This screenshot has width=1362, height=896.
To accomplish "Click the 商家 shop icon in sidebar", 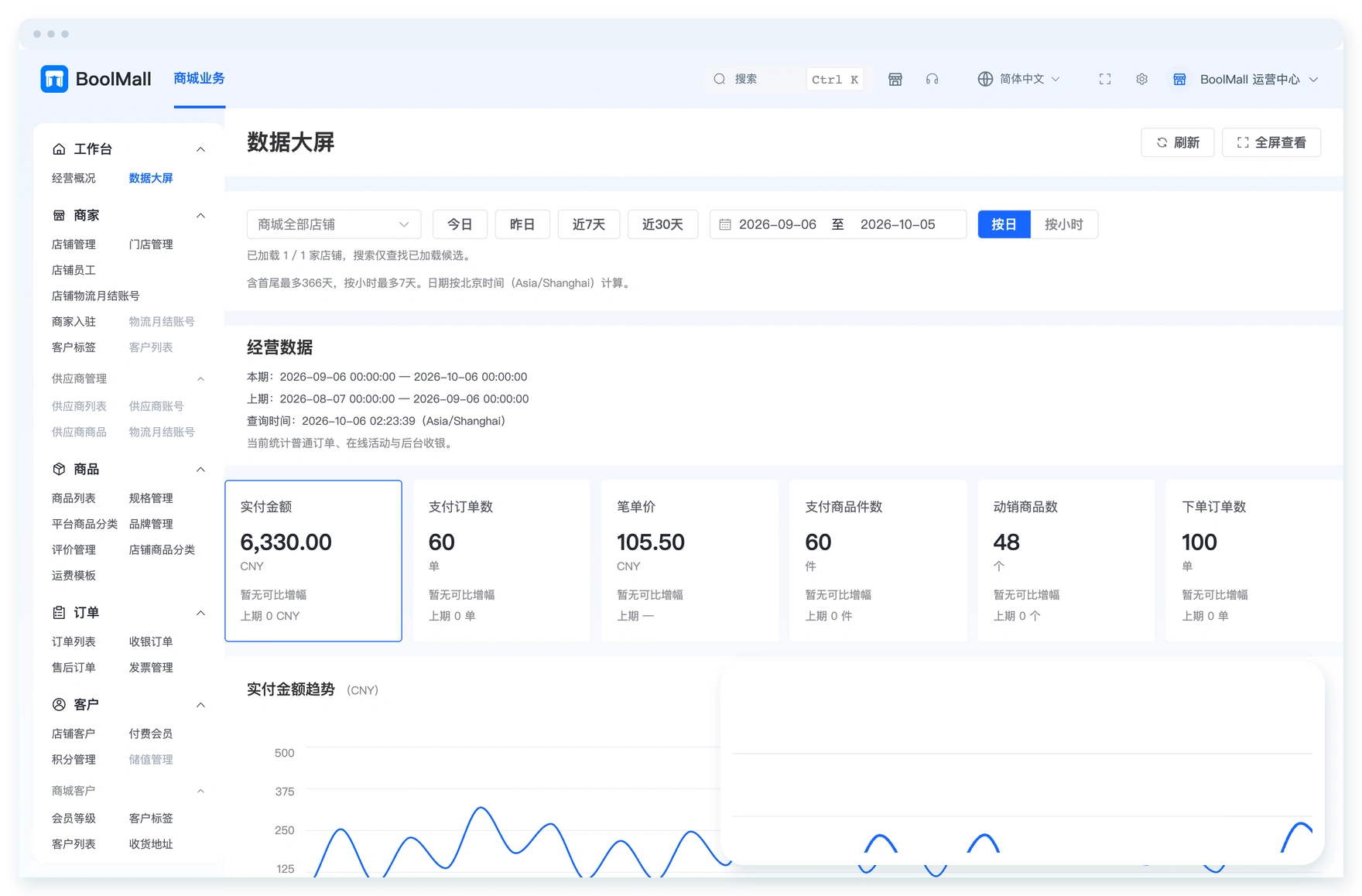I will pyautogui.click(x=59, y=215).
